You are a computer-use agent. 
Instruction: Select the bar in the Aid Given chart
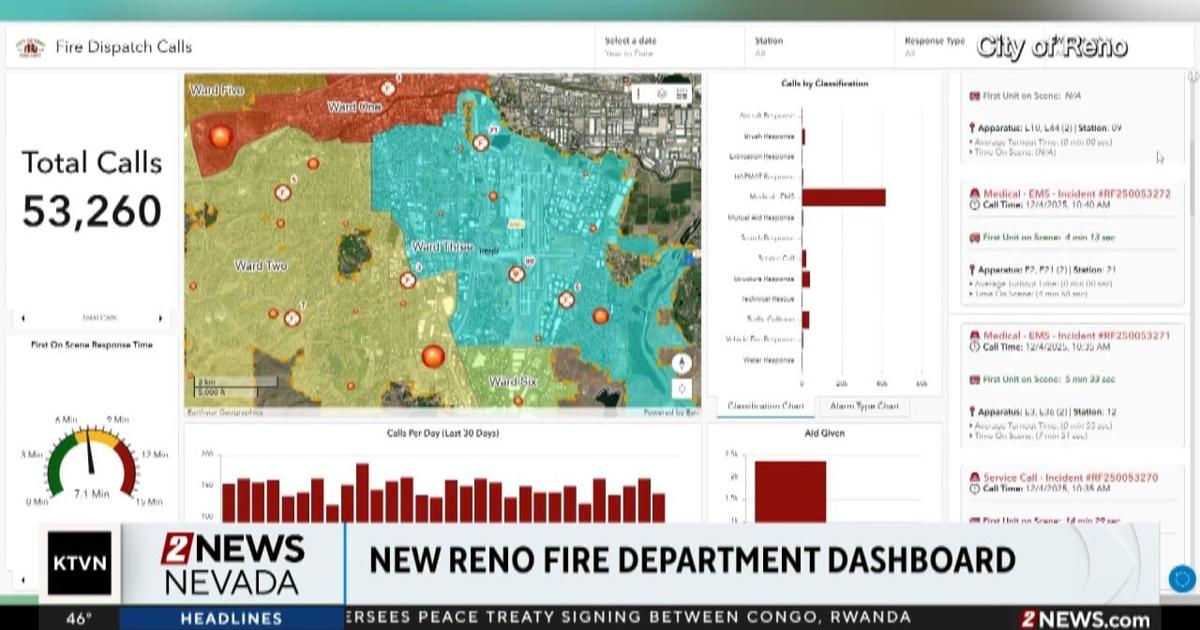(790, 492)
